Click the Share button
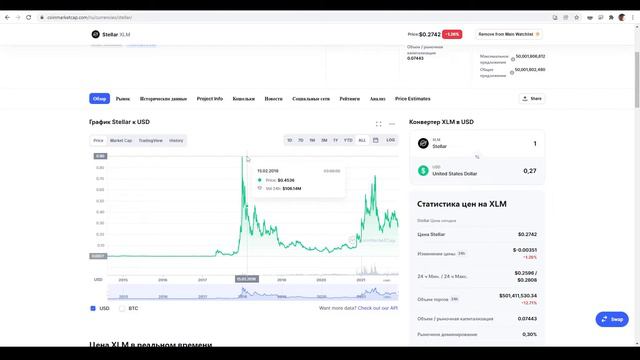This screenshot has width=640, height=360. [532, 99]
